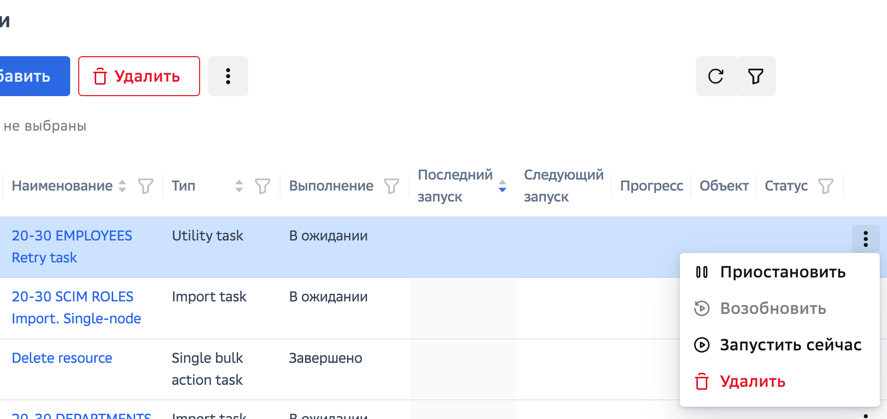The height and width of the screenshot is (419, 887).
Task: Open the Delete resource task link
Action: coord(62,358)
